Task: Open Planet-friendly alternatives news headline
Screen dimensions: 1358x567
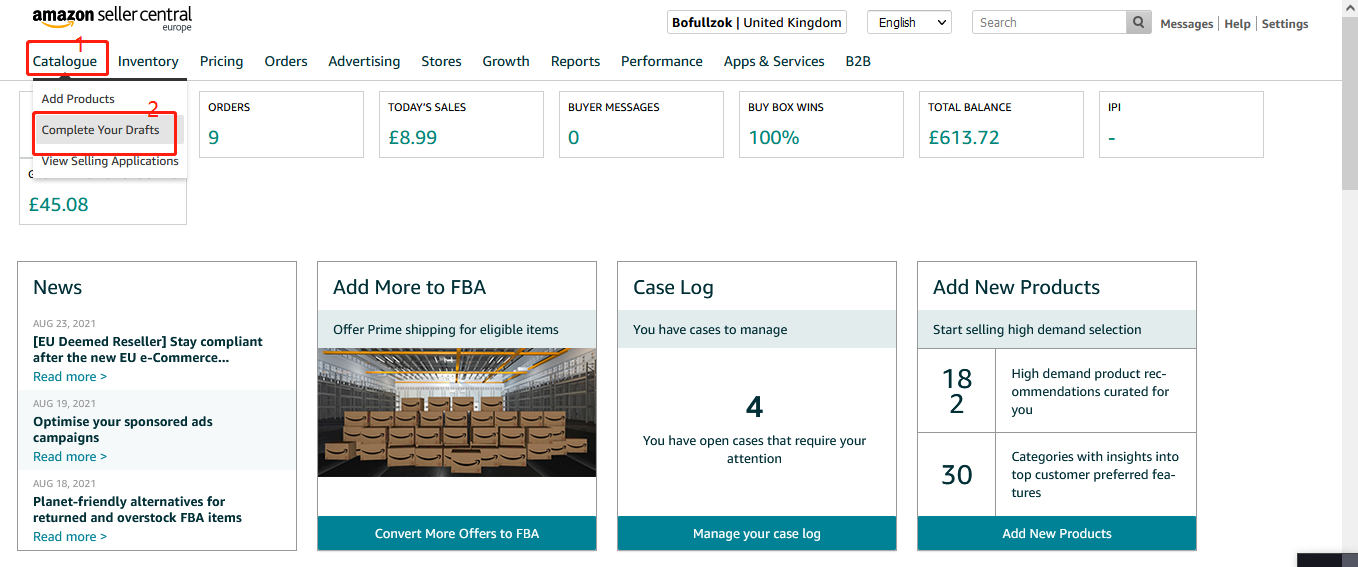Action: 137,509
